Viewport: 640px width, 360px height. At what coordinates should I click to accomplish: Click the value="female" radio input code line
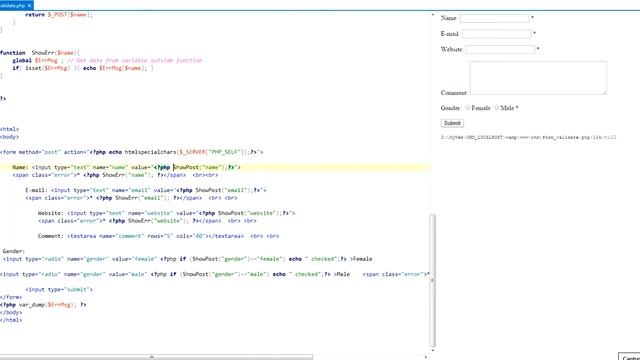tap(187, 259)
